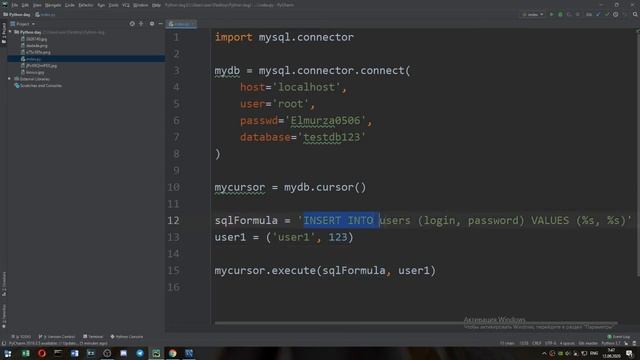
Task: Open the Refactor menu
Action: click(86, 5)
